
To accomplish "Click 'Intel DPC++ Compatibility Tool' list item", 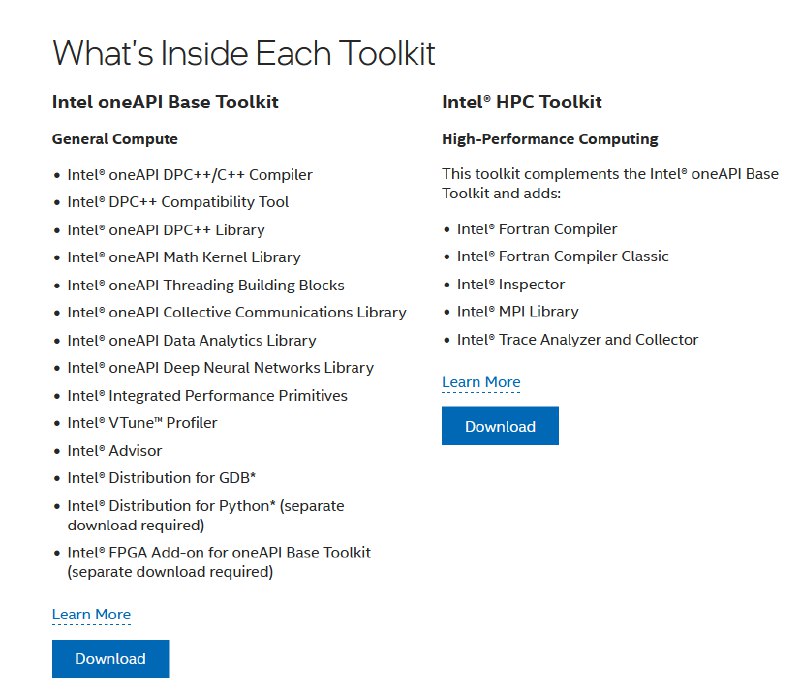I will pos(178,202).
